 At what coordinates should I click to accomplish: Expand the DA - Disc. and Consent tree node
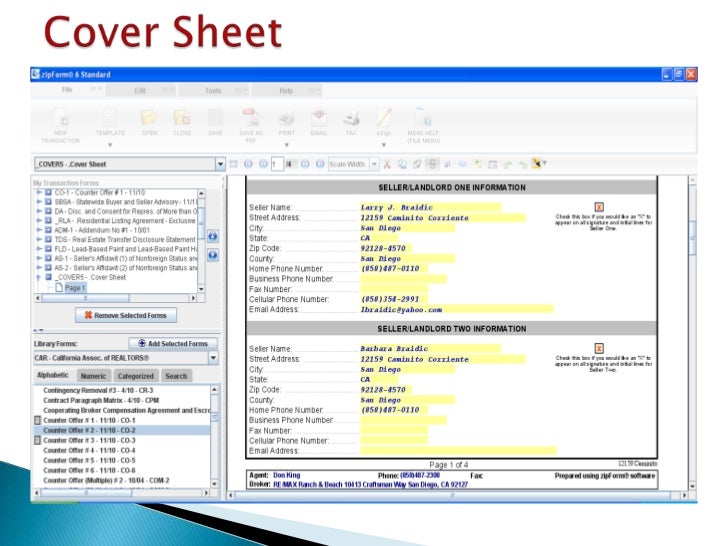tap(39, 211)
